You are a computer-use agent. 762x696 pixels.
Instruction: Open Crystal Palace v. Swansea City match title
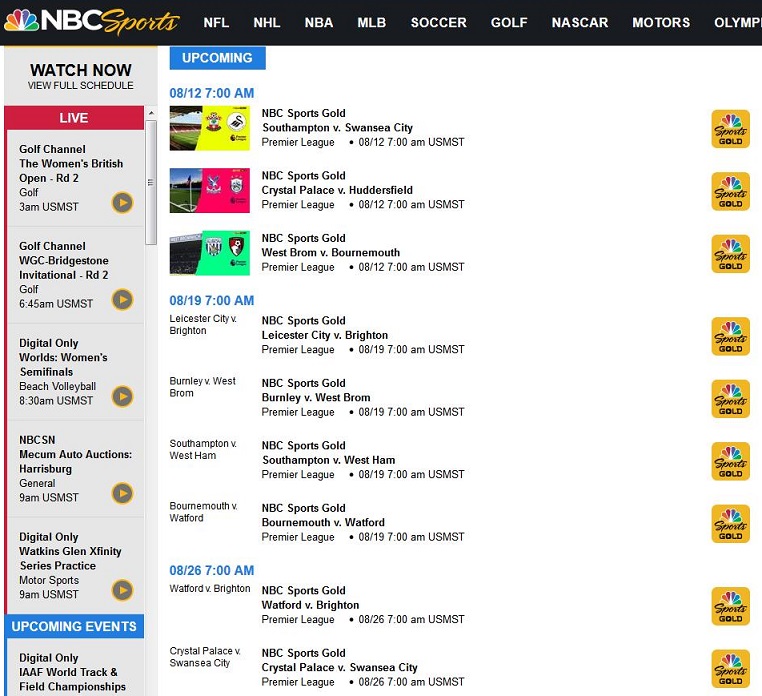click(340, 667)
